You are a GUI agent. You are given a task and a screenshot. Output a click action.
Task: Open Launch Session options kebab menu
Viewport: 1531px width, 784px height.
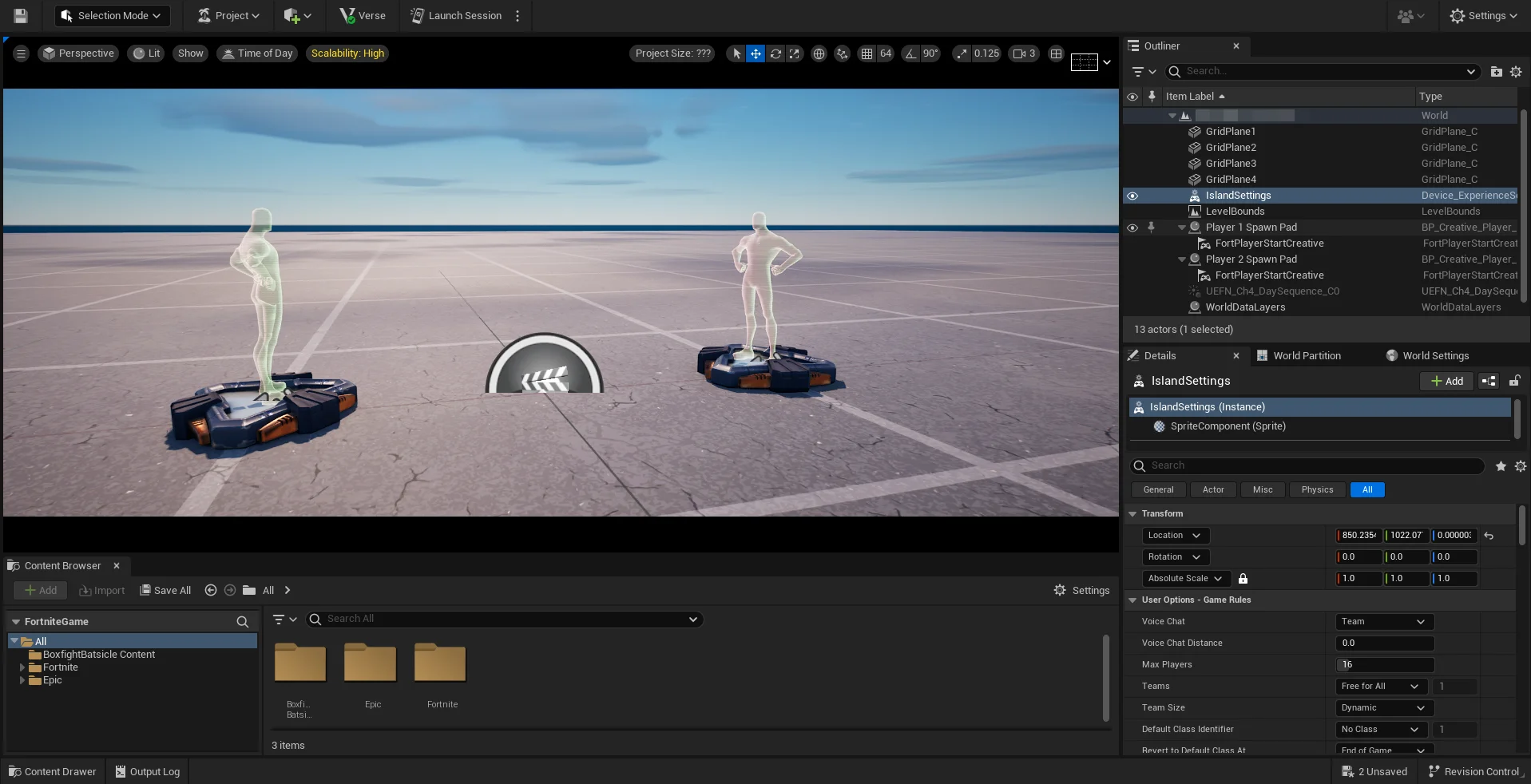(x=518, y=15)
